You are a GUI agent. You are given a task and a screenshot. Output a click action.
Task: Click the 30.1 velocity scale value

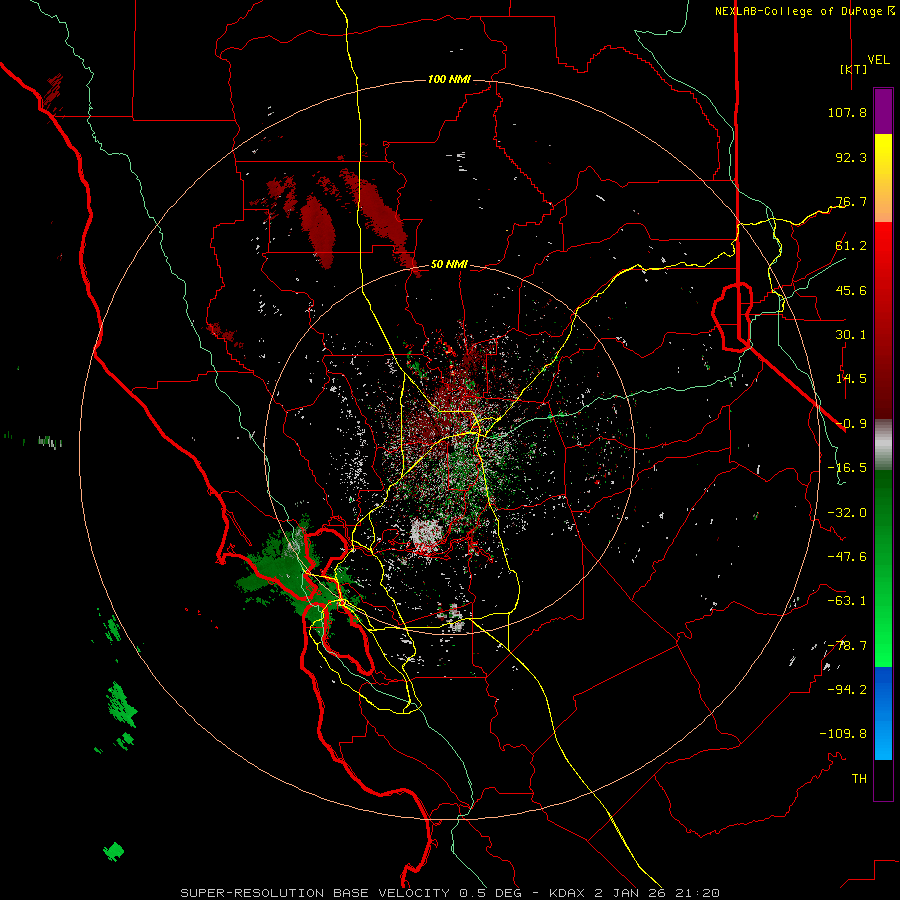point(851,335)
